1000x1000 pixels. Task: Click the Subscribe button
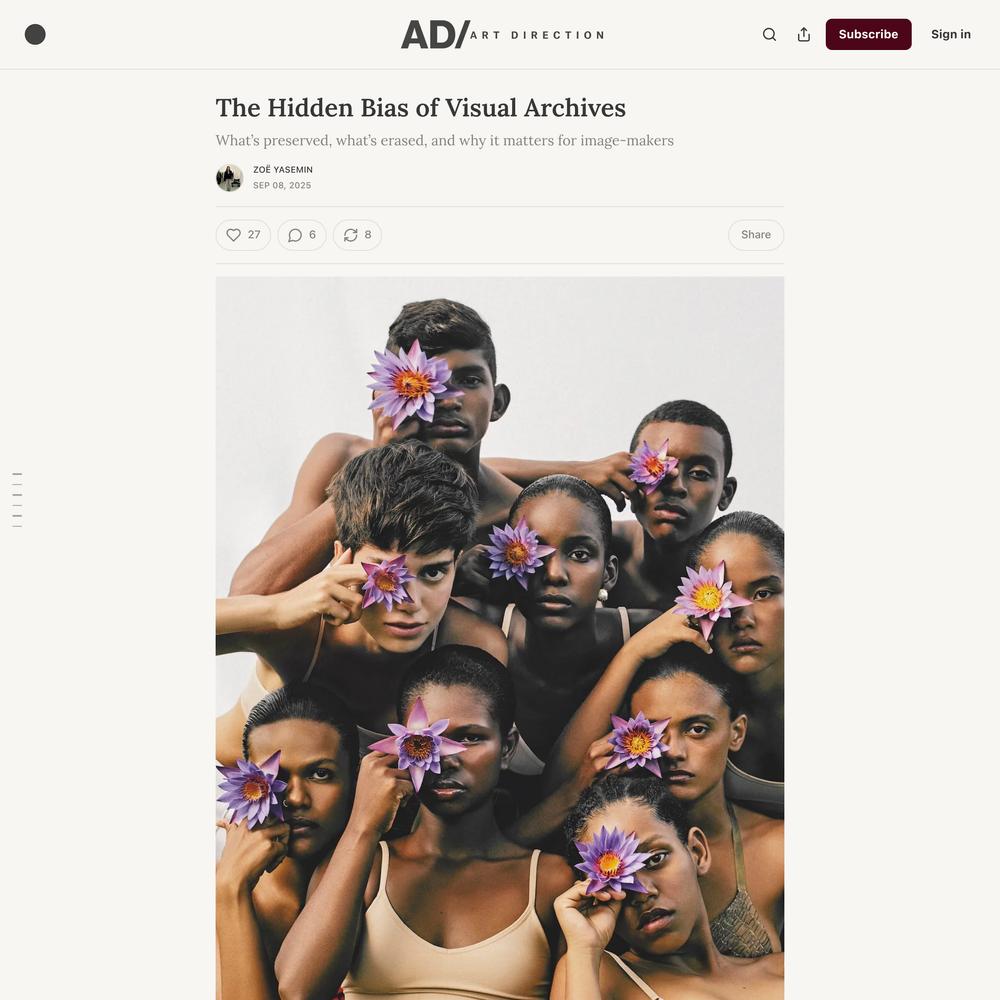tap(868, 34)
